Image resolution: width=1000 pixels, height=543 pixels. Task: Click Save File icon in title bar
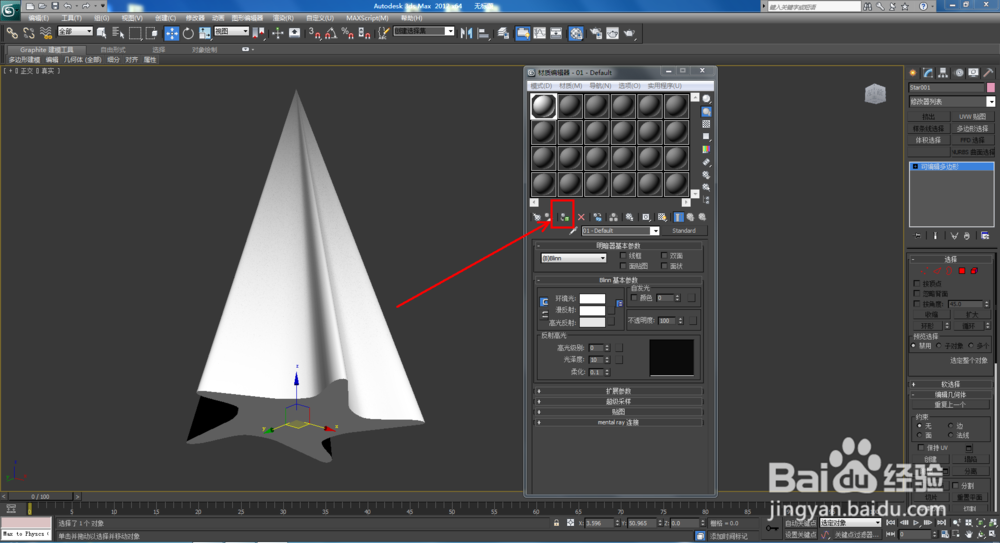point(55,6)
